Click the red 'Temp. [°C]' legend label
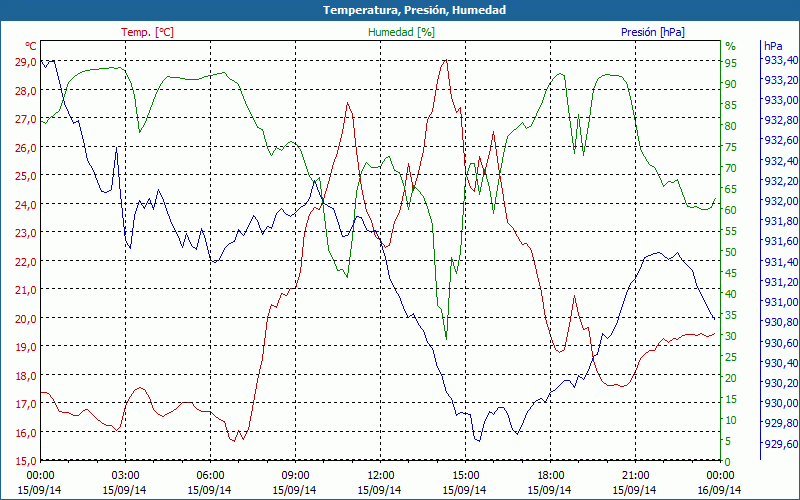The width and height of the screenshot is (800, 500). (147, 32)
